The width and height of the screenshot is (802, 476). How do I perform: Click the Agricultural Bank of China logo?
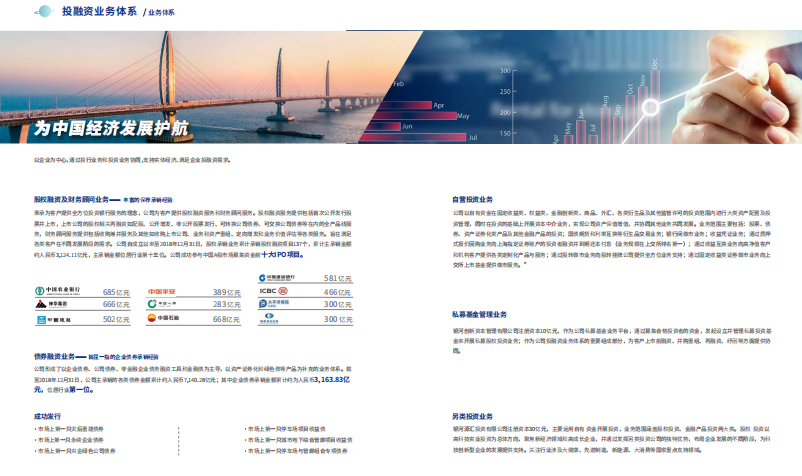point(57,291)
